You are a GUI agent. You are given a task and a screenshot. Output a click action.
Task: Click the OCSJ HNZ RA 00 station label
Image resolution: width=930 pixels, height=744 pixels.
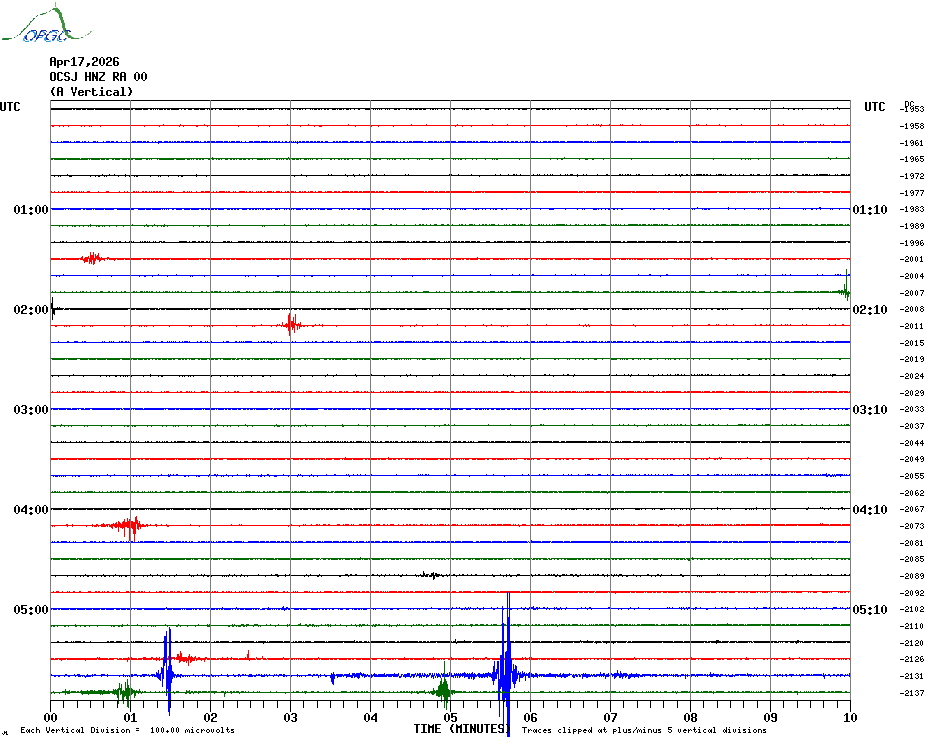click(x=98, y=77)
